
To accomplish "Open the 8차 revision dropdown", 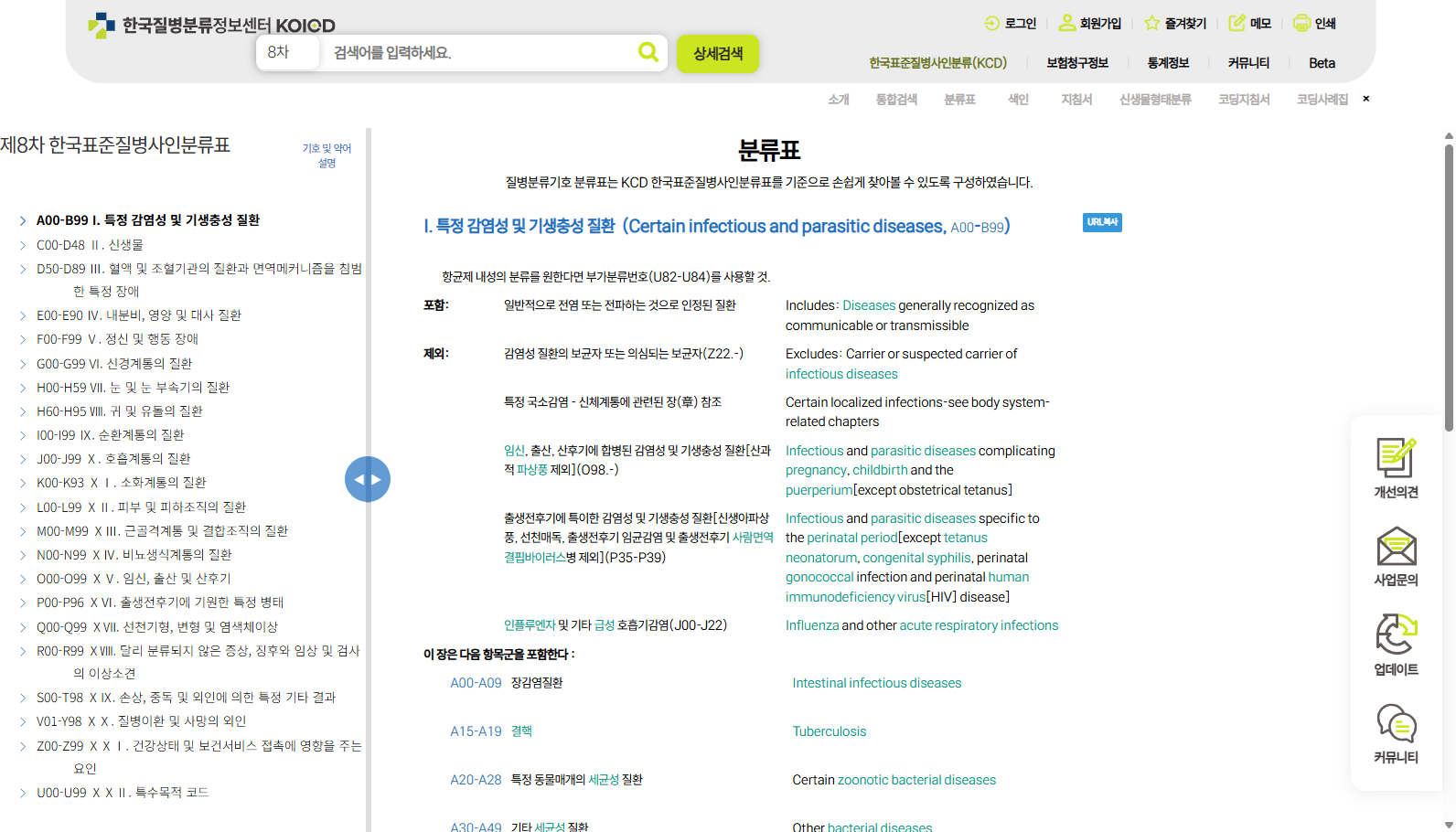I will (x=287, y=53).
